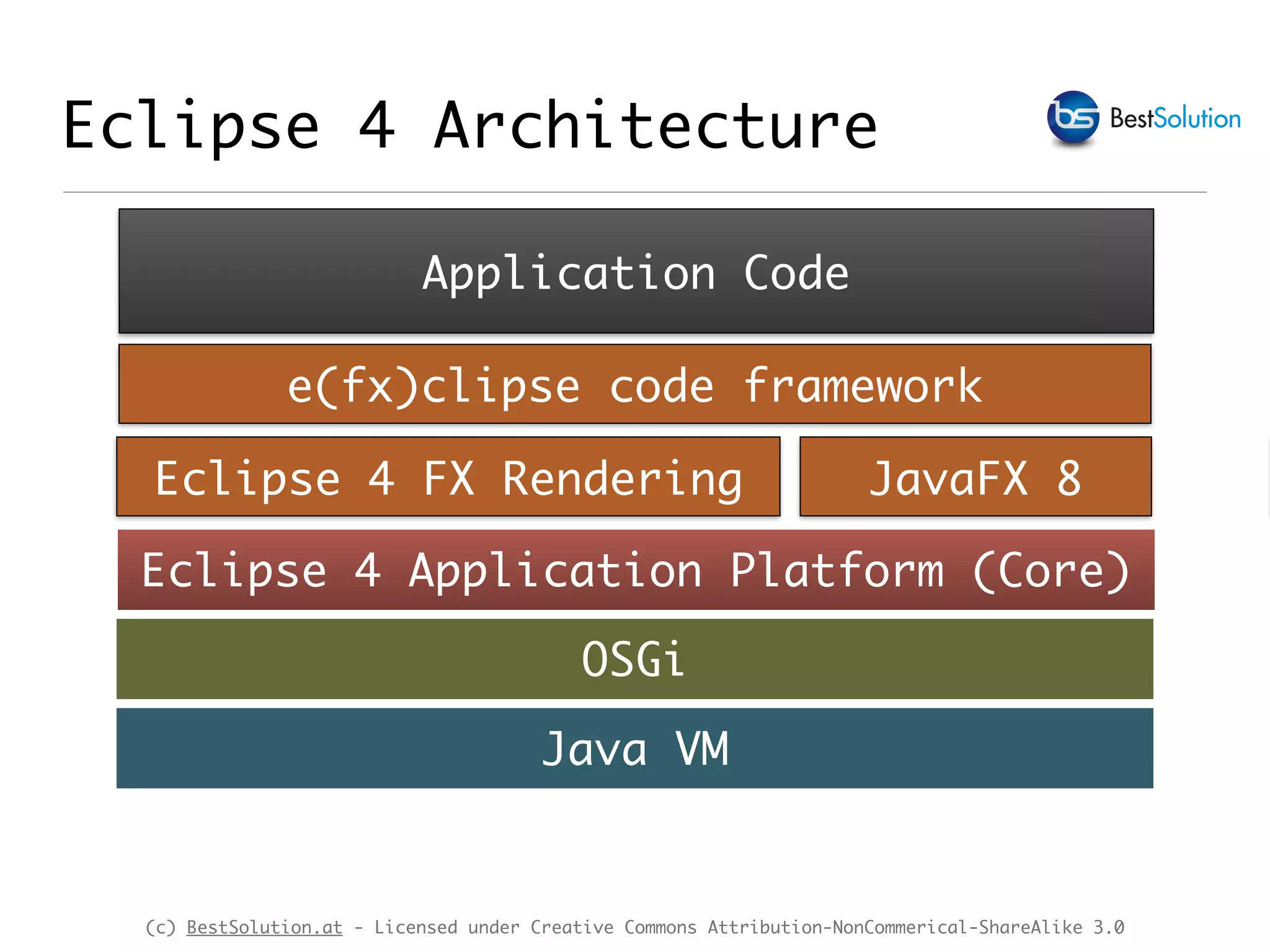Open the BestSolution.at footer link

click(x=264, y=927)
